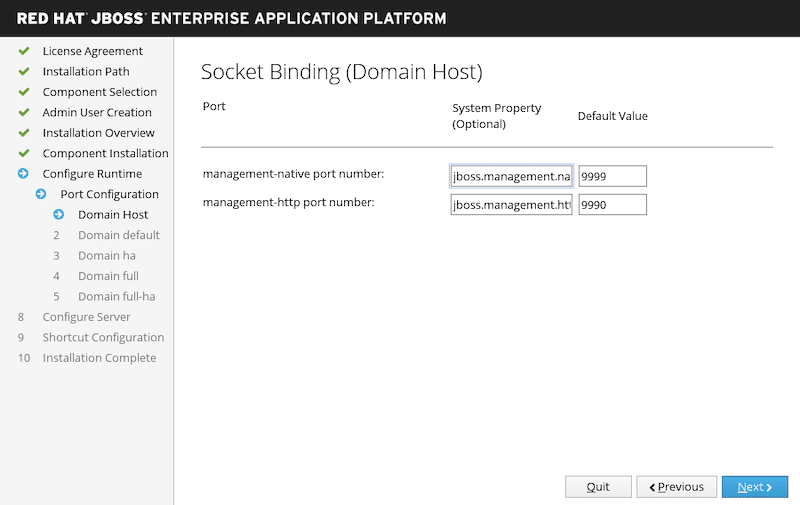800x505 pixels.
Task: Select the Configure Runtime step
Action: point(92,173)
